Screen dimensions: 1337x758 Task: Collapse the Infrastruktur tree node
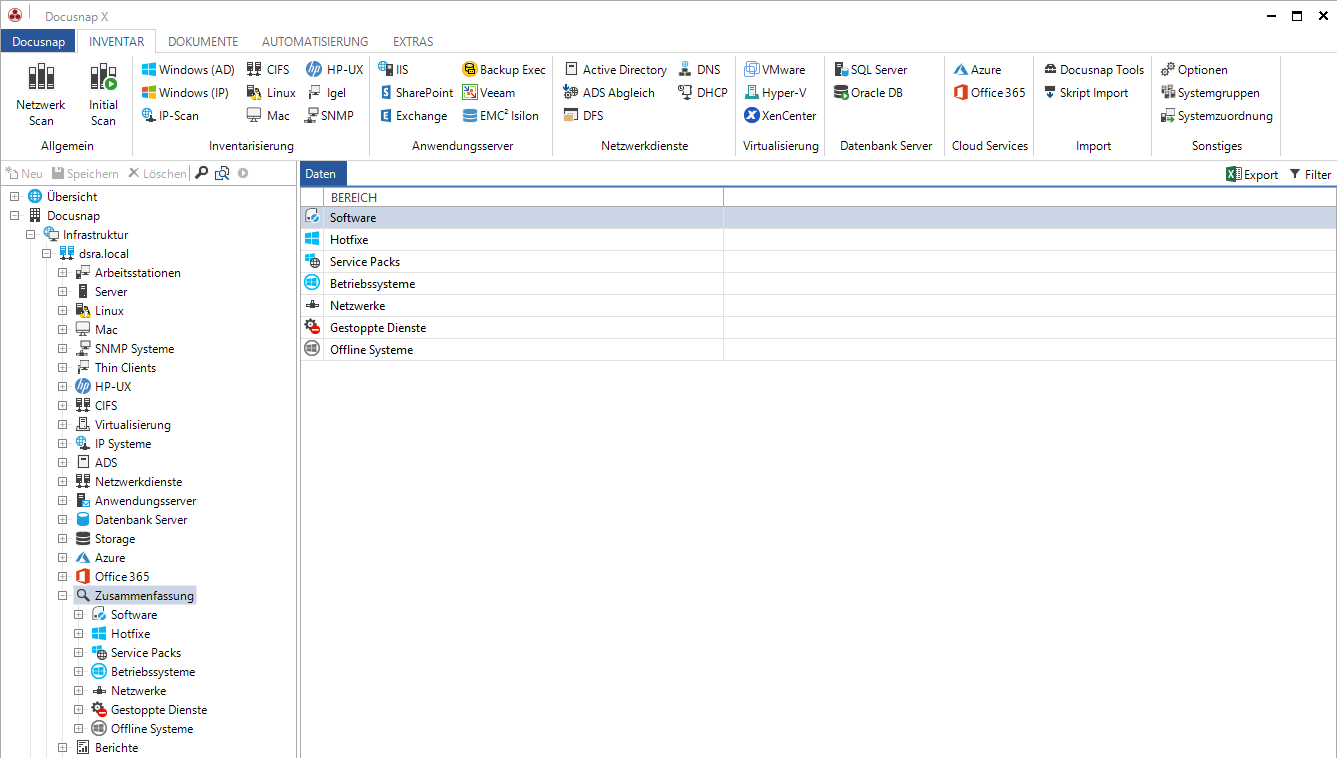(31, 235)
